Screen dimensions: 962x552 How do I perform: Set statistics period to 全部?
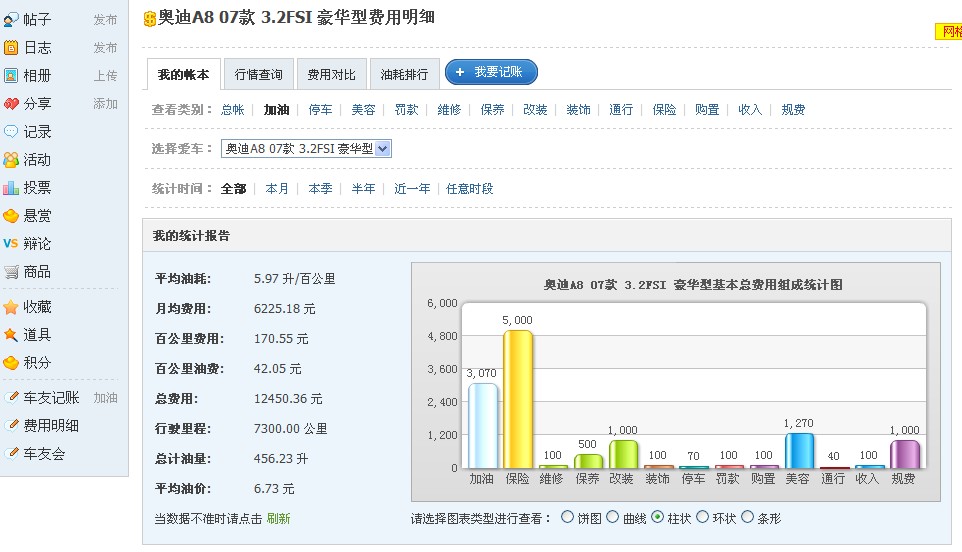[x=234, y=189]
